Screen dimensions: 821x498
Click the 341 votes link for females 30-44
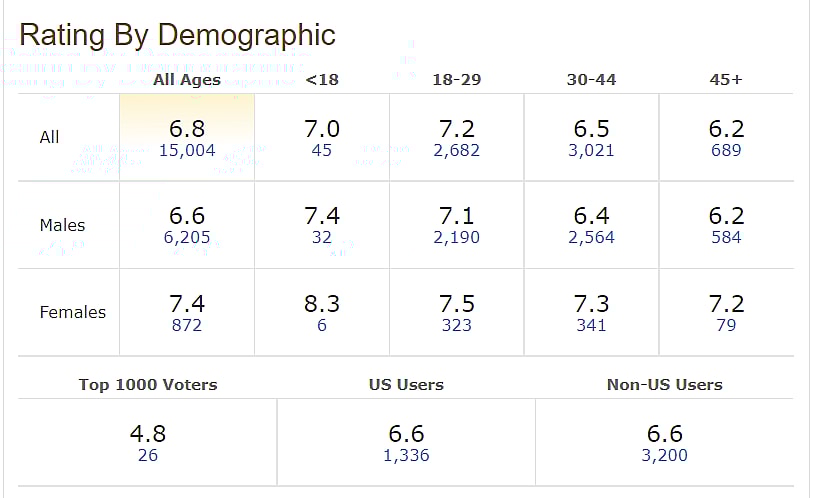591,325
